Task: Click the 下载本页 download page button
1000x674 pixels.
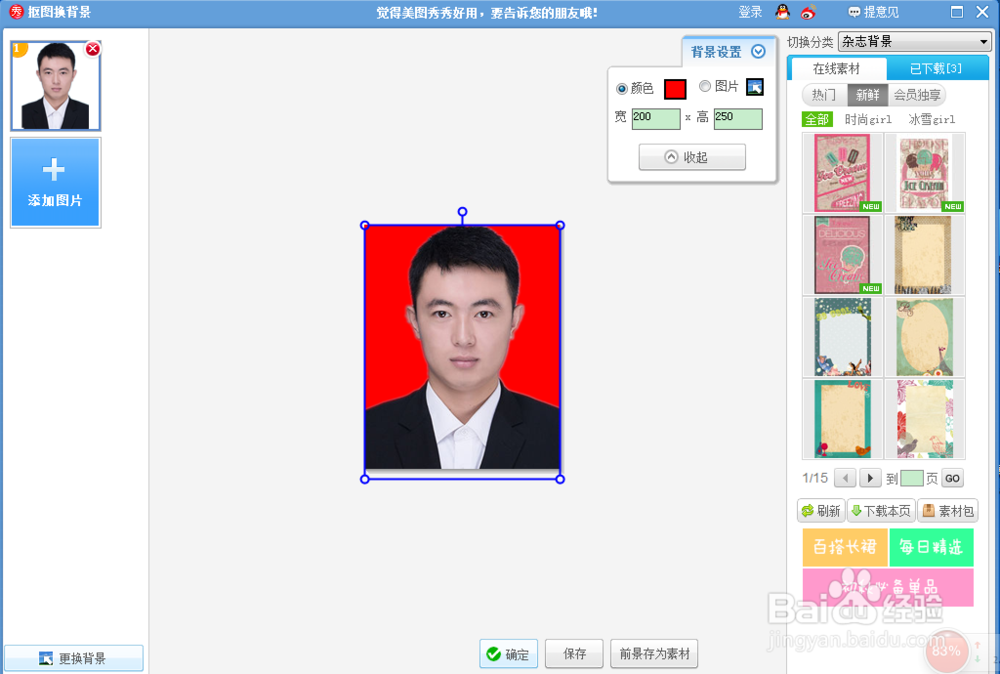Action: [x=881, y=511]
